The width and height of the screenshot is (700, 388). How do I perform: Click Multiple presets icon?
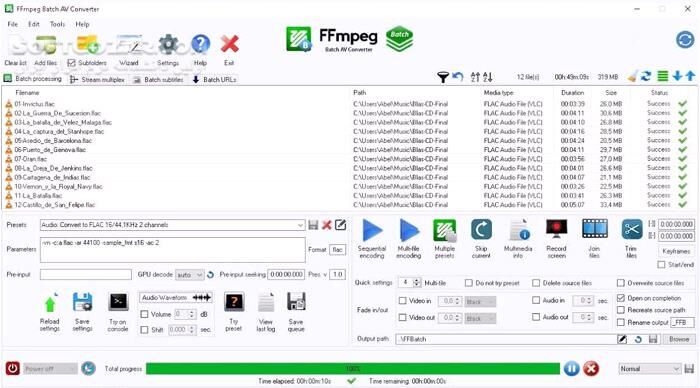445,230
